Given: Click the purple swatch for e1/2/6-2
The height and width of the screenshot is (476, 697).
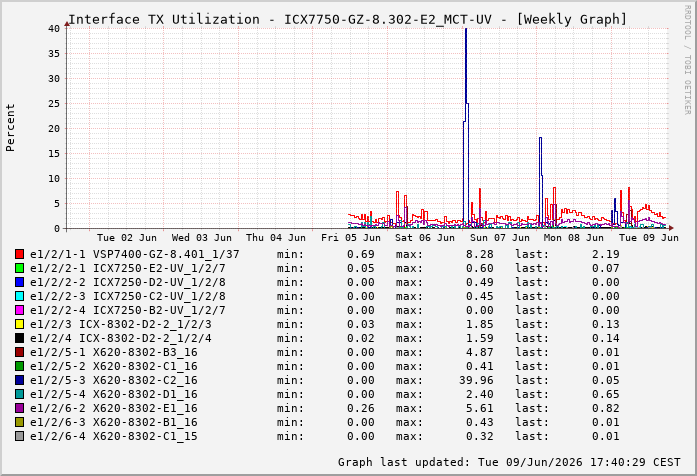Looking at the screenshot, I should point(19,408).
